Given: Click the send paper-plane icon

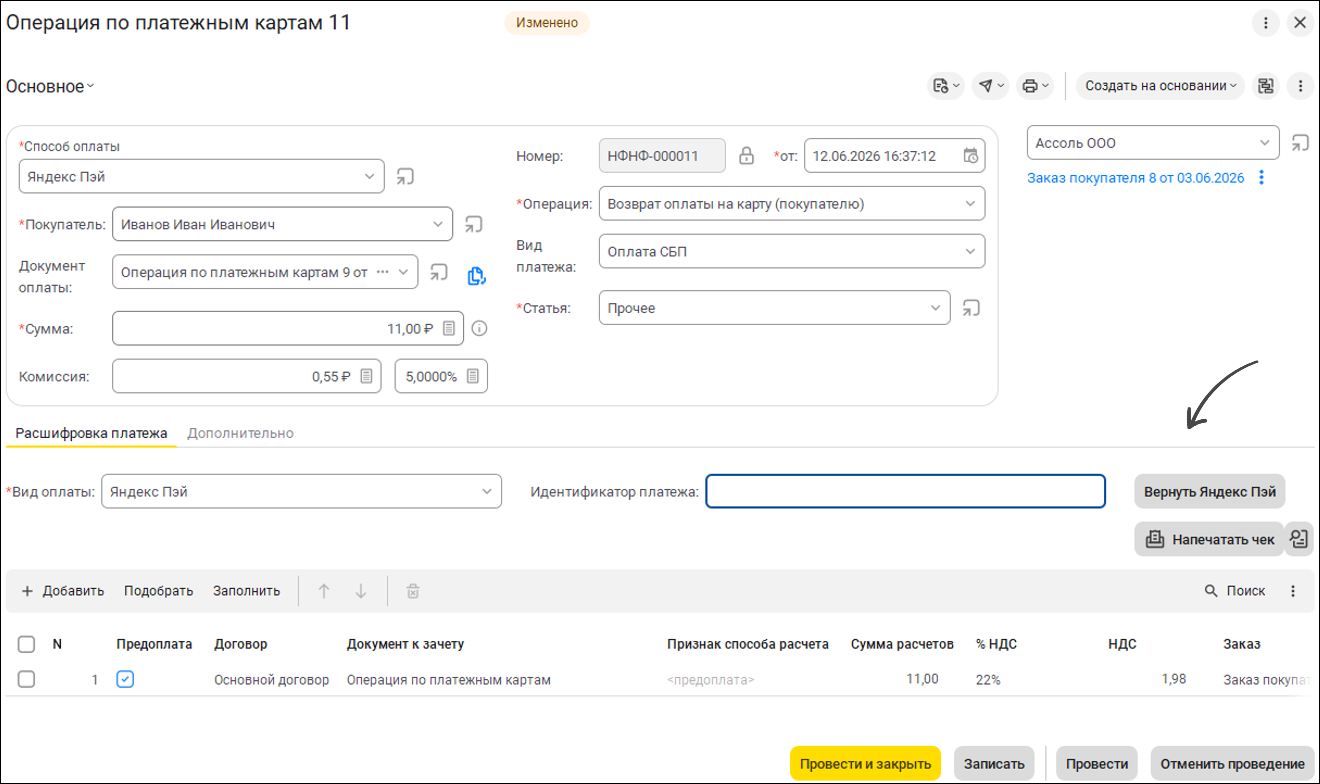Looking at the screenshot, I should (991, 86).
